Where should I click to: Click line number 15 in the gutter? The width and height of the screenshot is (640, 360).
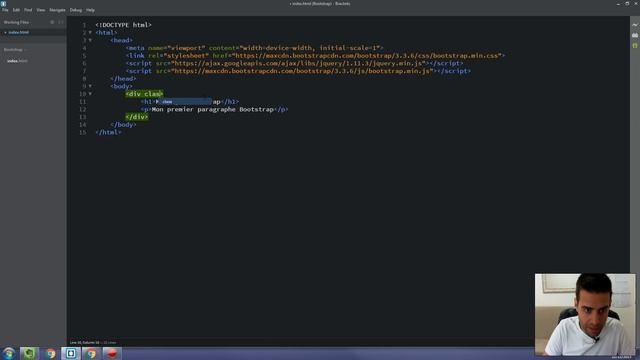[82, 133]
